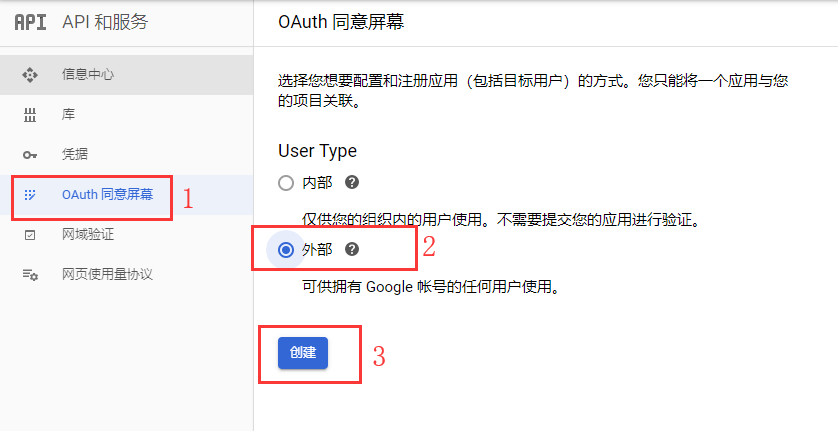
Task: Click the API logo icon
Action: coord(30,22)
